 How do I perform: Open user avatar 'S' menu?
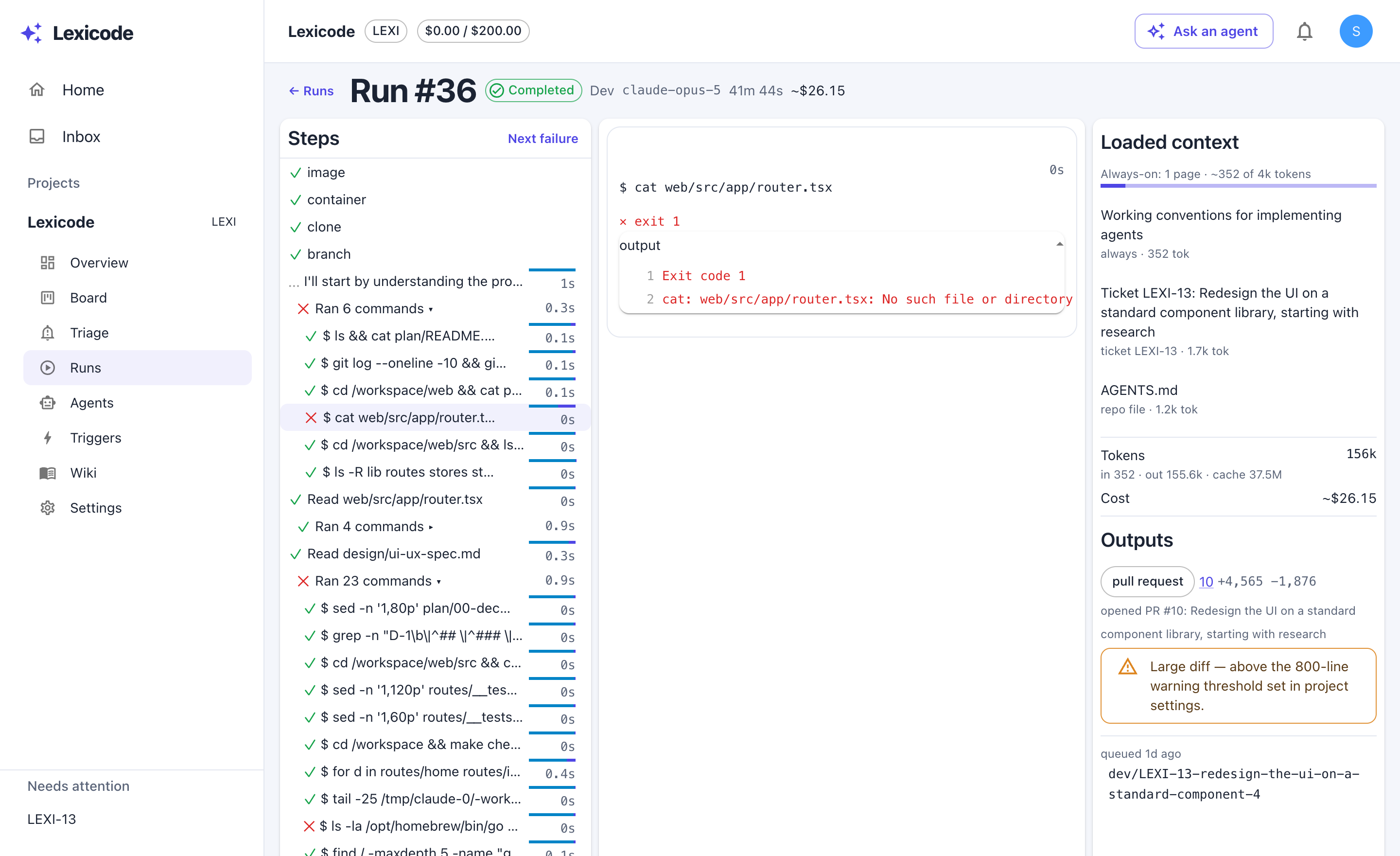[x=1356, y=31]
